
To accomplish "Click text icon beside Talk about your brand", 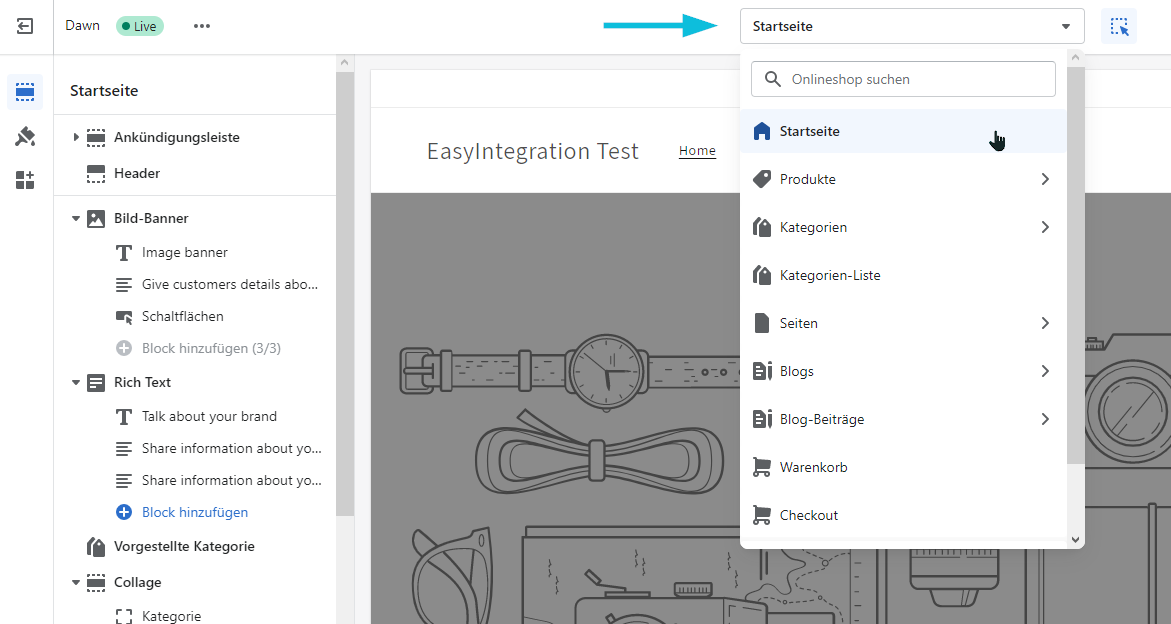I will pyautogui.click(x=124, y=416).
